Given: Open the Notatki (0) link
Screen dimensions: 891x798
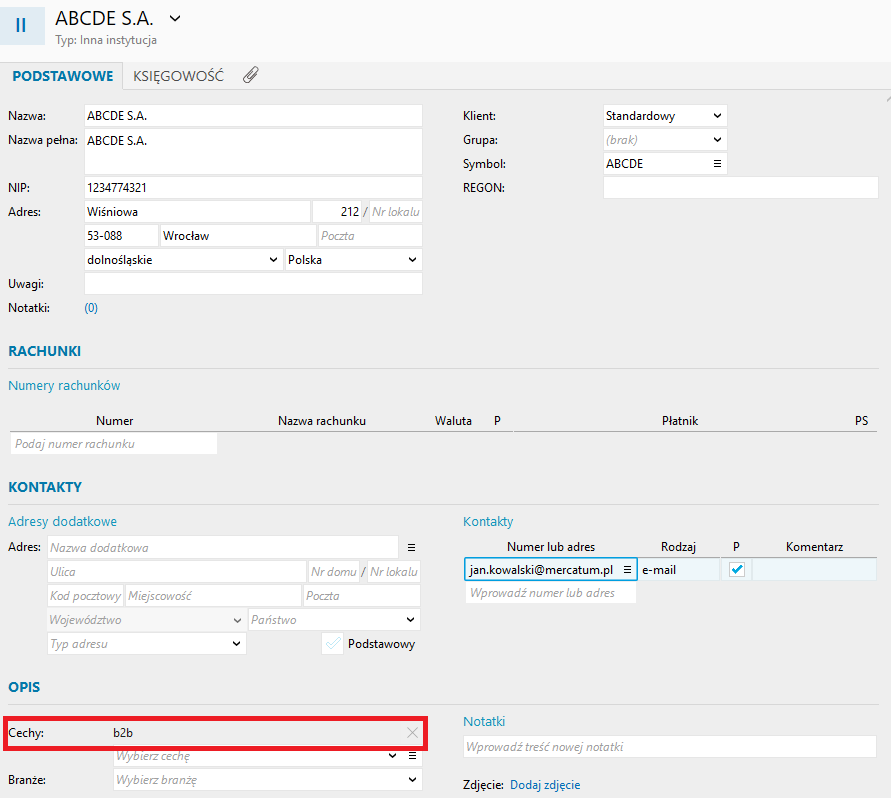Looking at the screenshot, I should (x=91, y=308).
